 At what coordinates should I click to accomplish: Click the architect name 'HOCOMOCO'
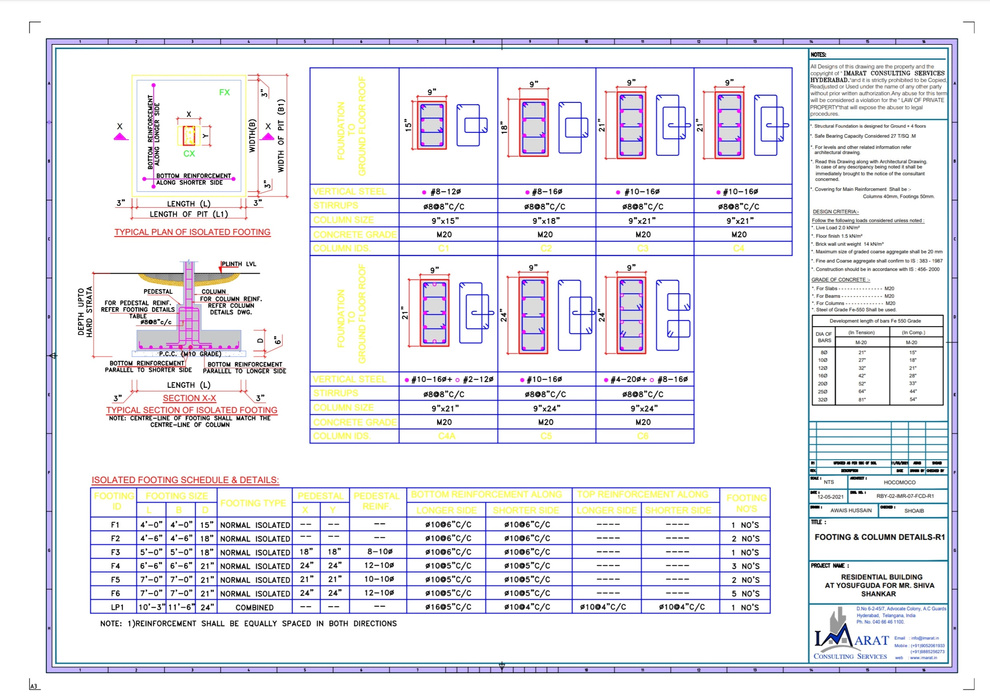[899, 482]
